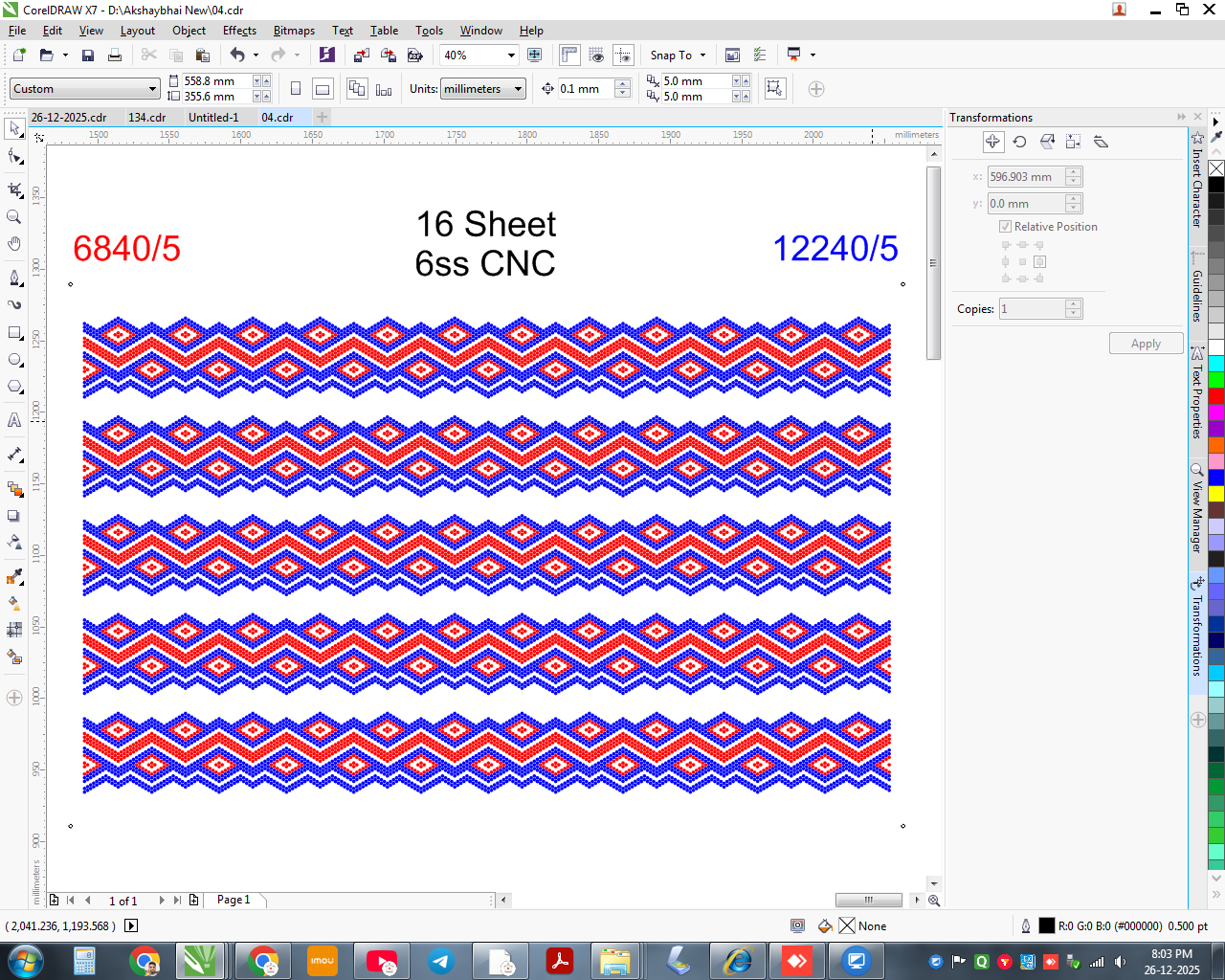Click the Copies input field
The width and height of the screenshot is (1225, 980).
pos(1032,309)
